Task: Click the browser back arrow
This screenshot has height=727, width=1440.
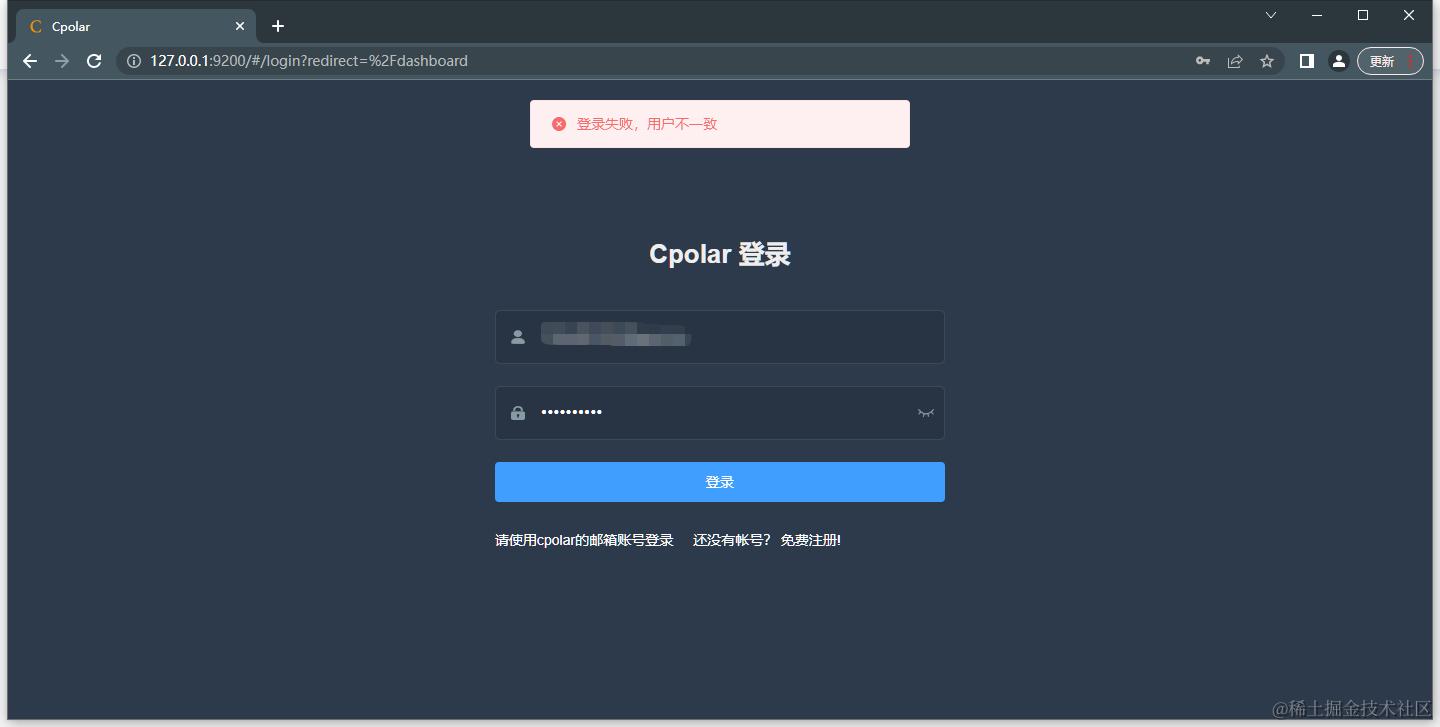Action: [30, 61]
